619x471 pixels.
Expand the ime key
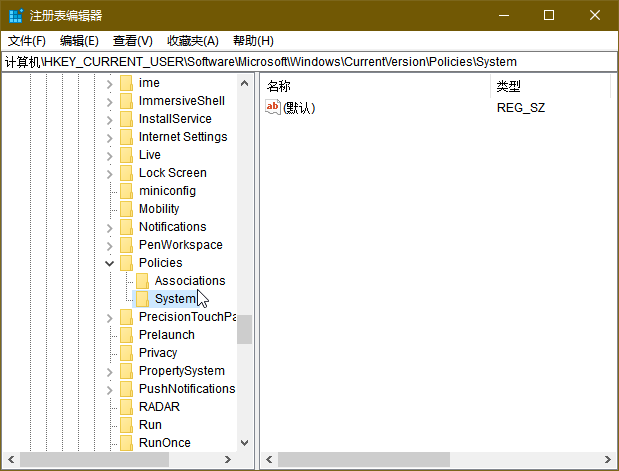(110, 84)
